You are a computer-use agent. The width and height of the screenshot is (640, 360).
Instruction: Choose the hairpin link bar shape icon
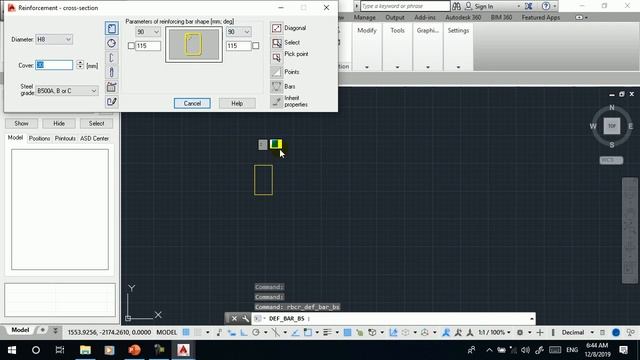111,72
